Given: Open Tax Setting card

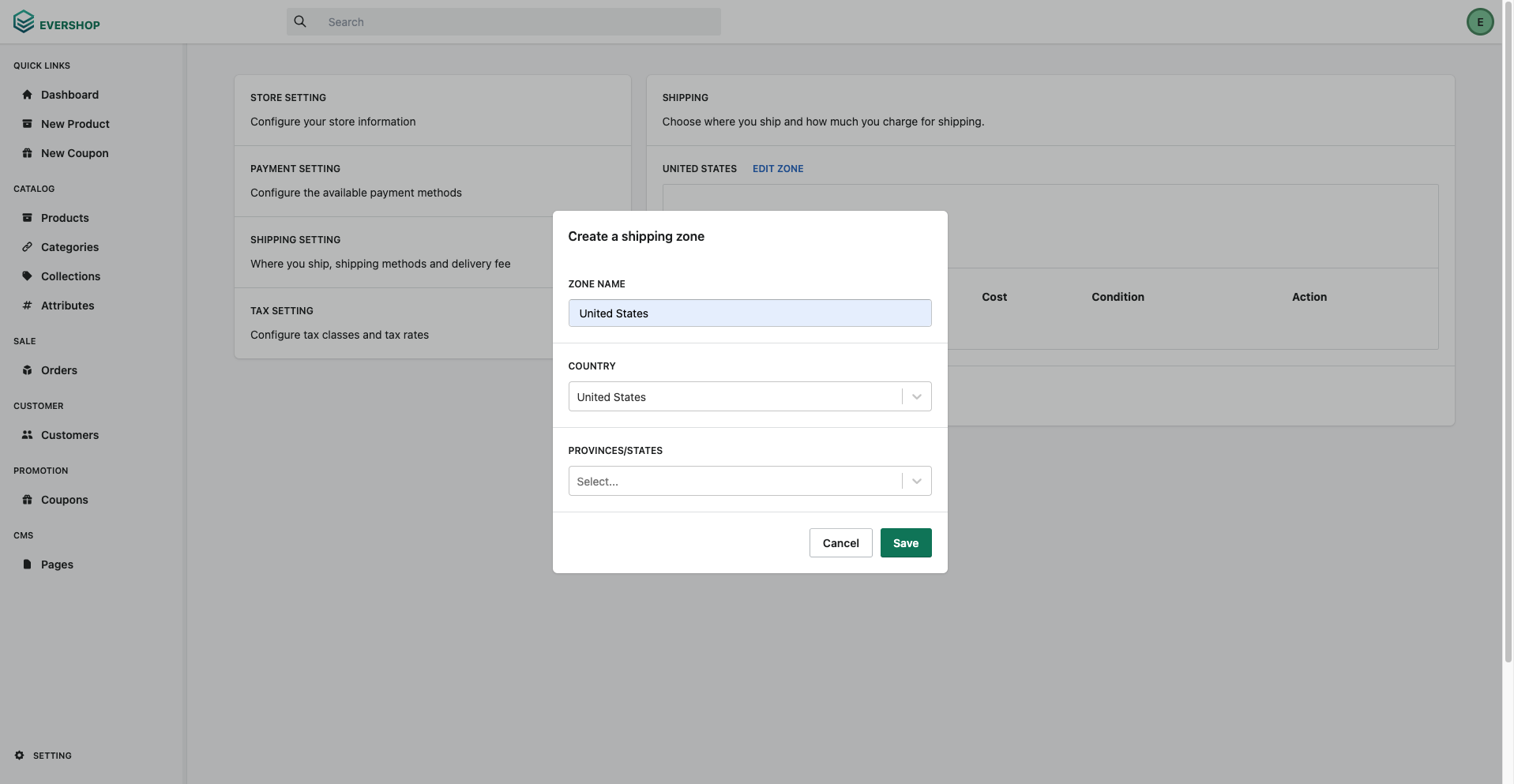Looking at the screenshot, I should 433,324.
